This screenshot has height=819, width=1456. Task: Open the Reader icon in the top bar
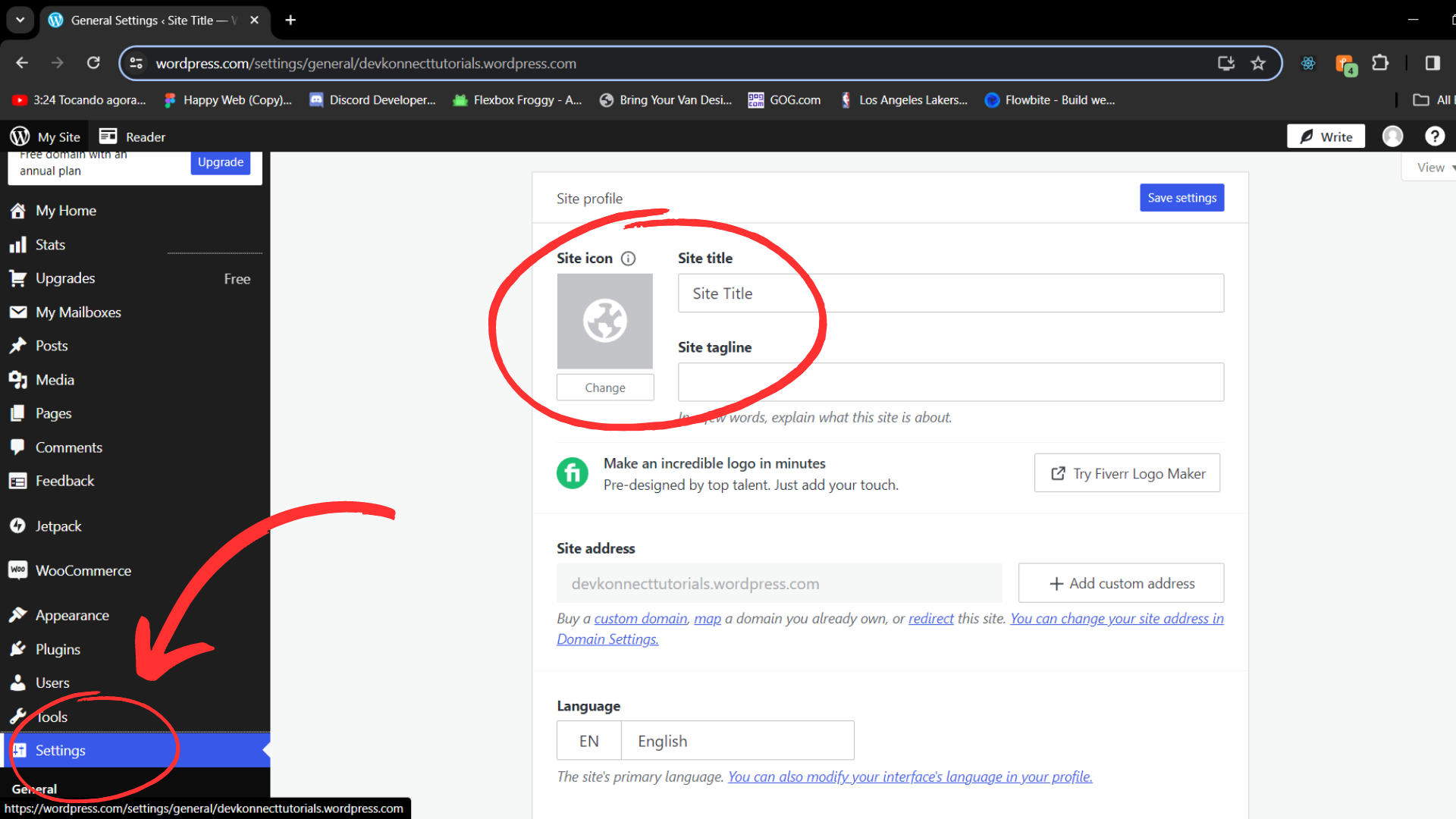tap(108, 136)
